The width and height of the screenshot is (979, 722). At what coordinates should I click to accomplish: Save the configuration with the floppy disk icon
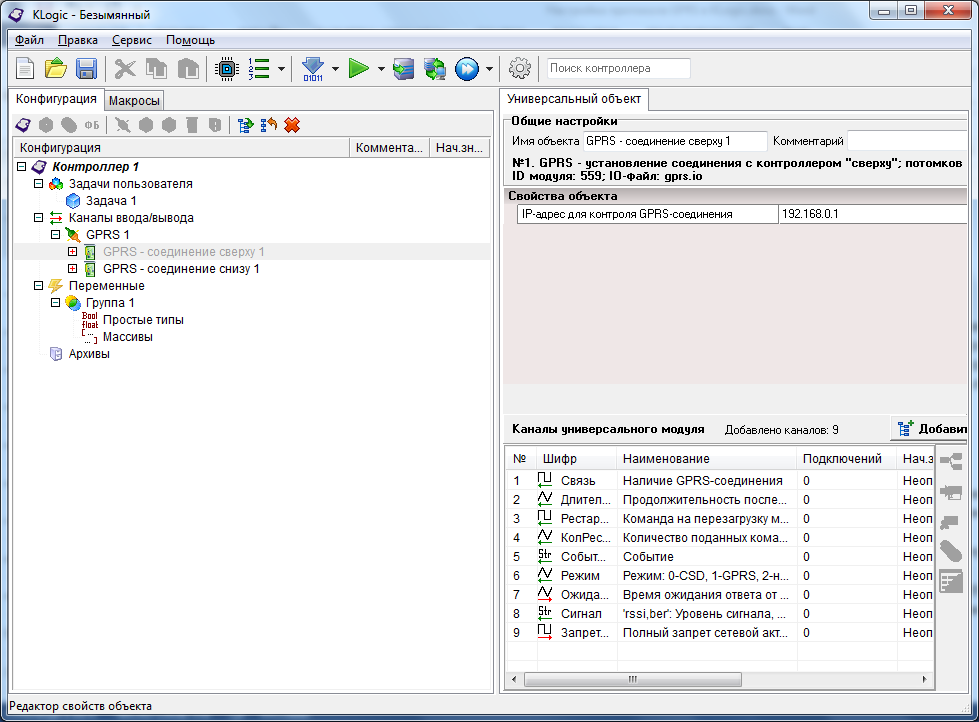(x=86, y=69)
